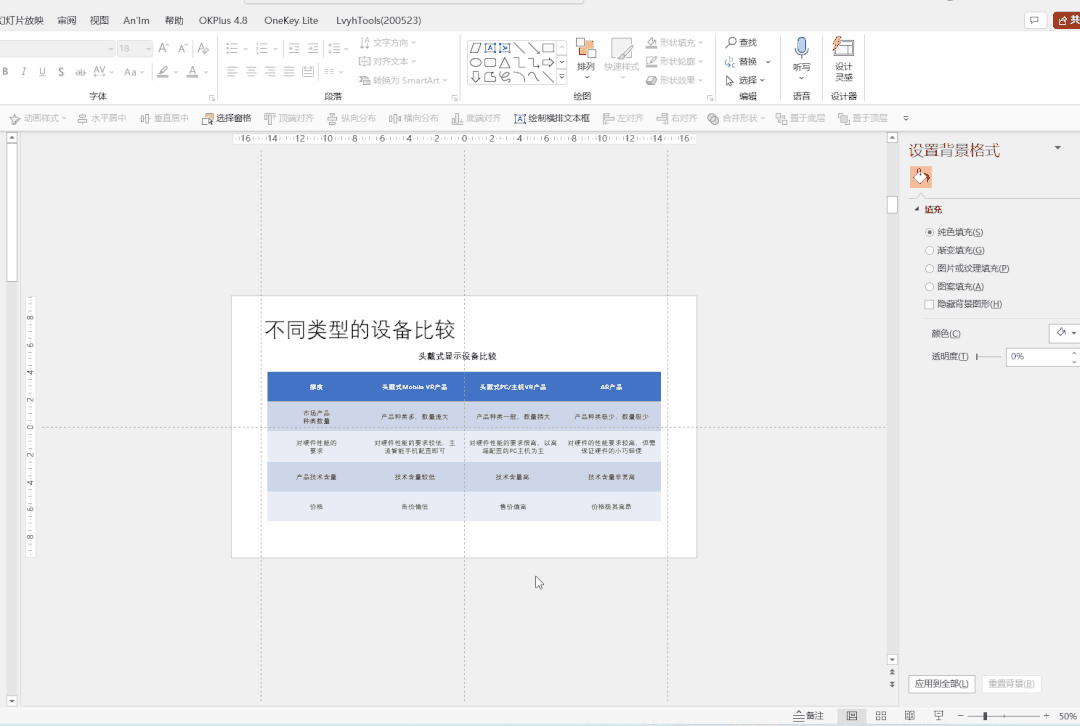Toggle italic formatting

(x=23, y=72)
